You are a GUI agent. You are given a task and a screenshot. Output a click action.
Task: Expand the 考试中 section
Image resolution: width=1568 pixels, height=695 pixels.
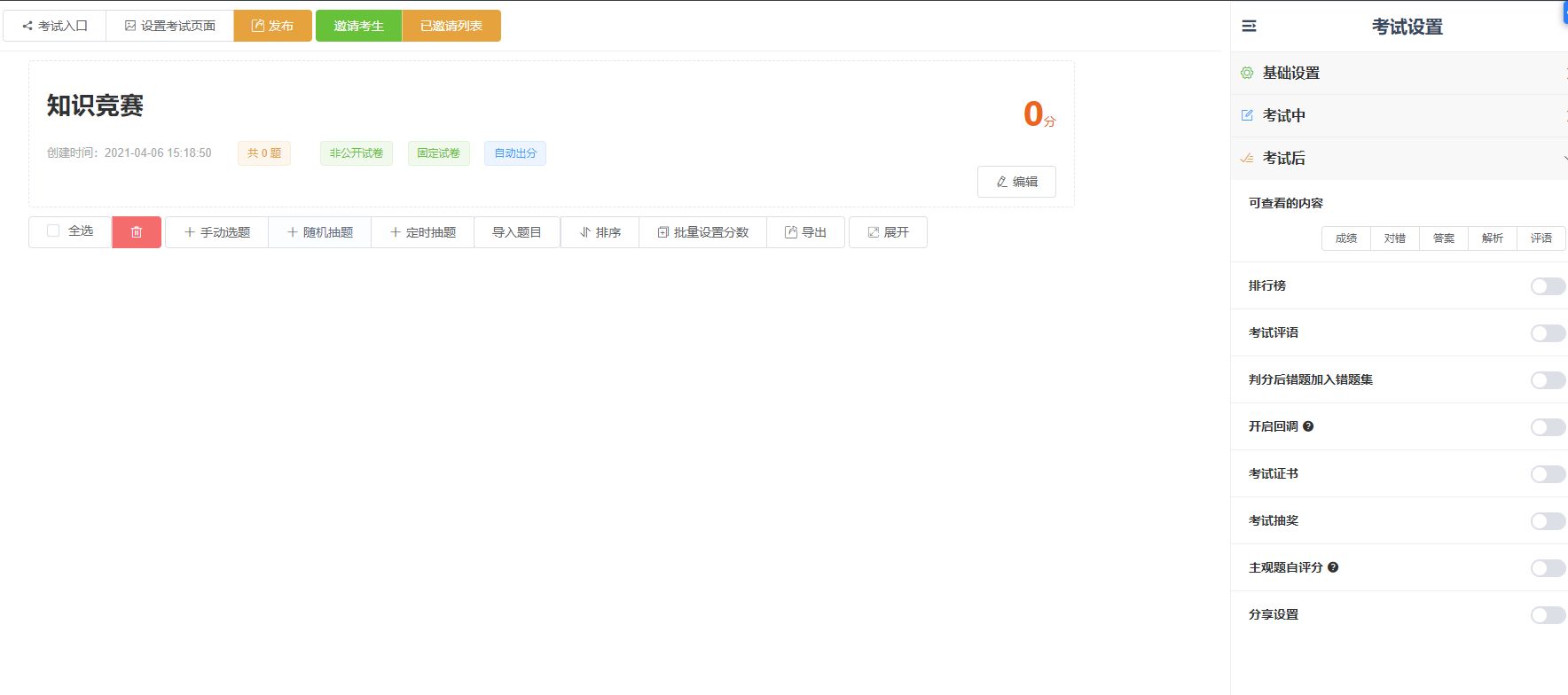1399,116
